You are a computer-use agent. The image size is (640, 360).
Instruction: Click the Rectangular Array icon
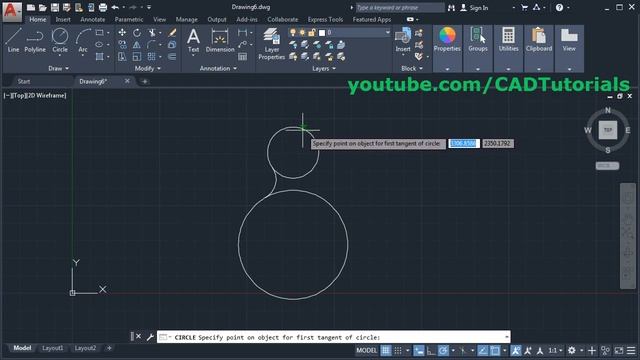[152, 57]
